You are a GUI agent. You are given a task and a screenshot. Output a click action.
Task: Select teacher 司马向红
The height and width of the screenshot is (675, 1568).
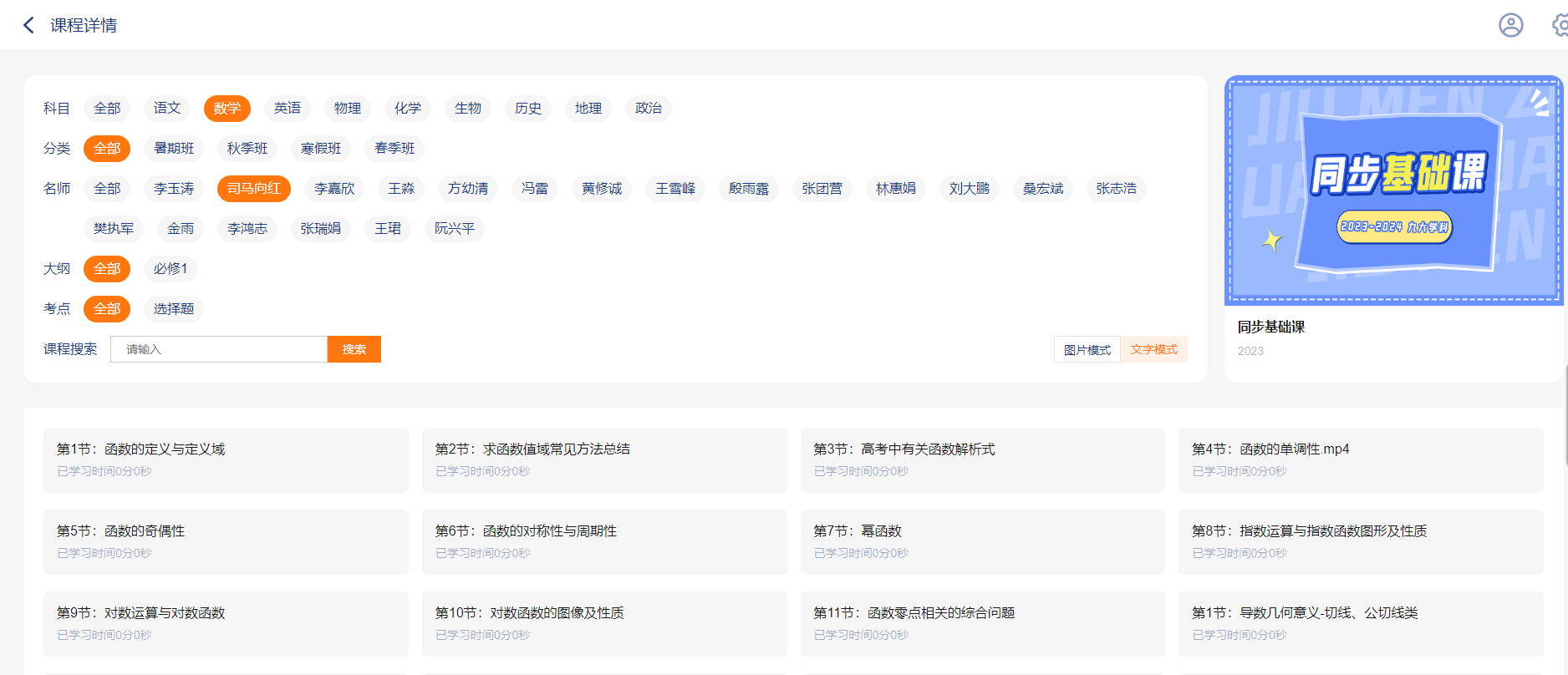tap(254, 188)
